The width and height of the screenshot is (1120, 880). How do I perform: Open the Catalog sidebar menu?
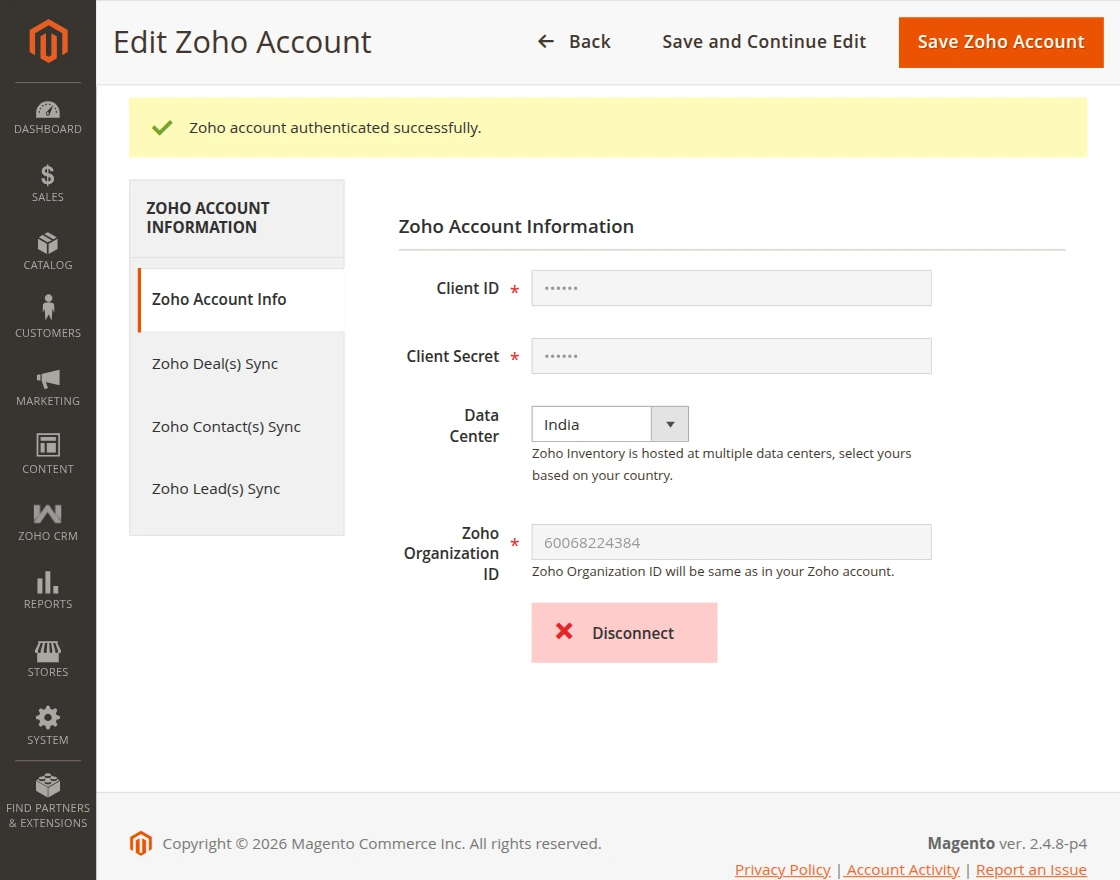[48, 251]
